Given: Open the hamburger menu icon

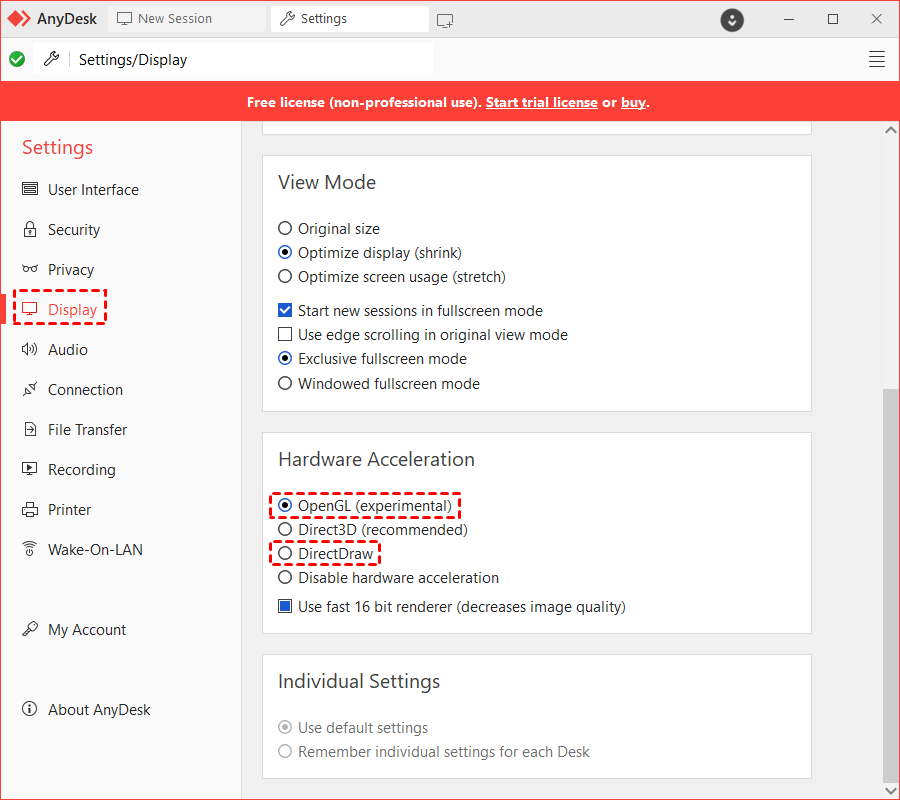Looking at the screenshot, I should tap(877, 60).
